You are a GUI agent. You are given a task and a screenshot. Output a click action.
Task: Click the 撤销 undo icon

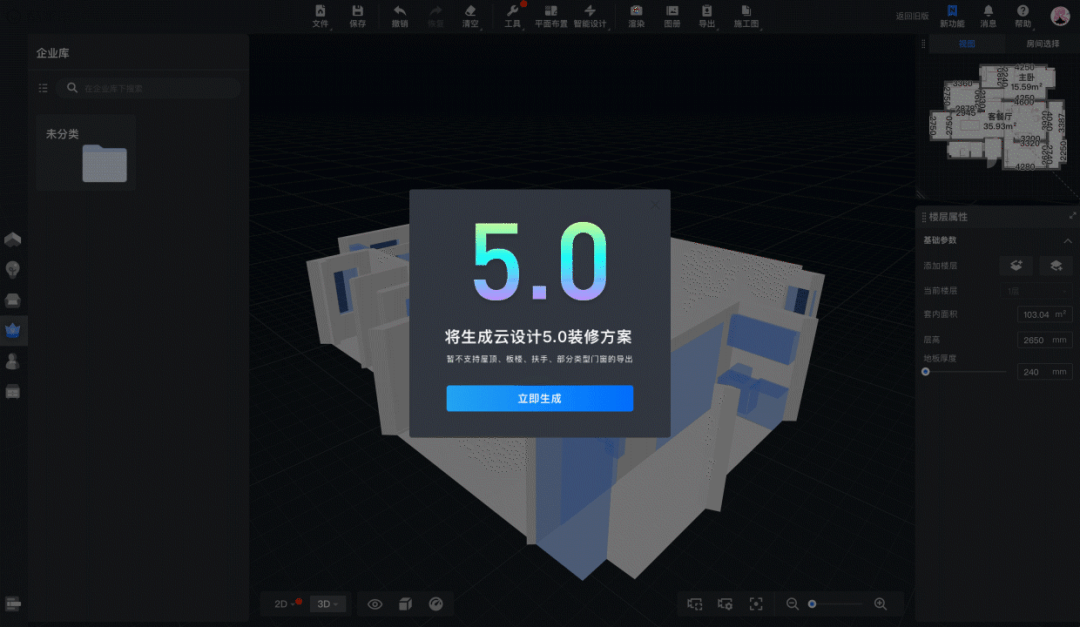[x=399, y=16]
